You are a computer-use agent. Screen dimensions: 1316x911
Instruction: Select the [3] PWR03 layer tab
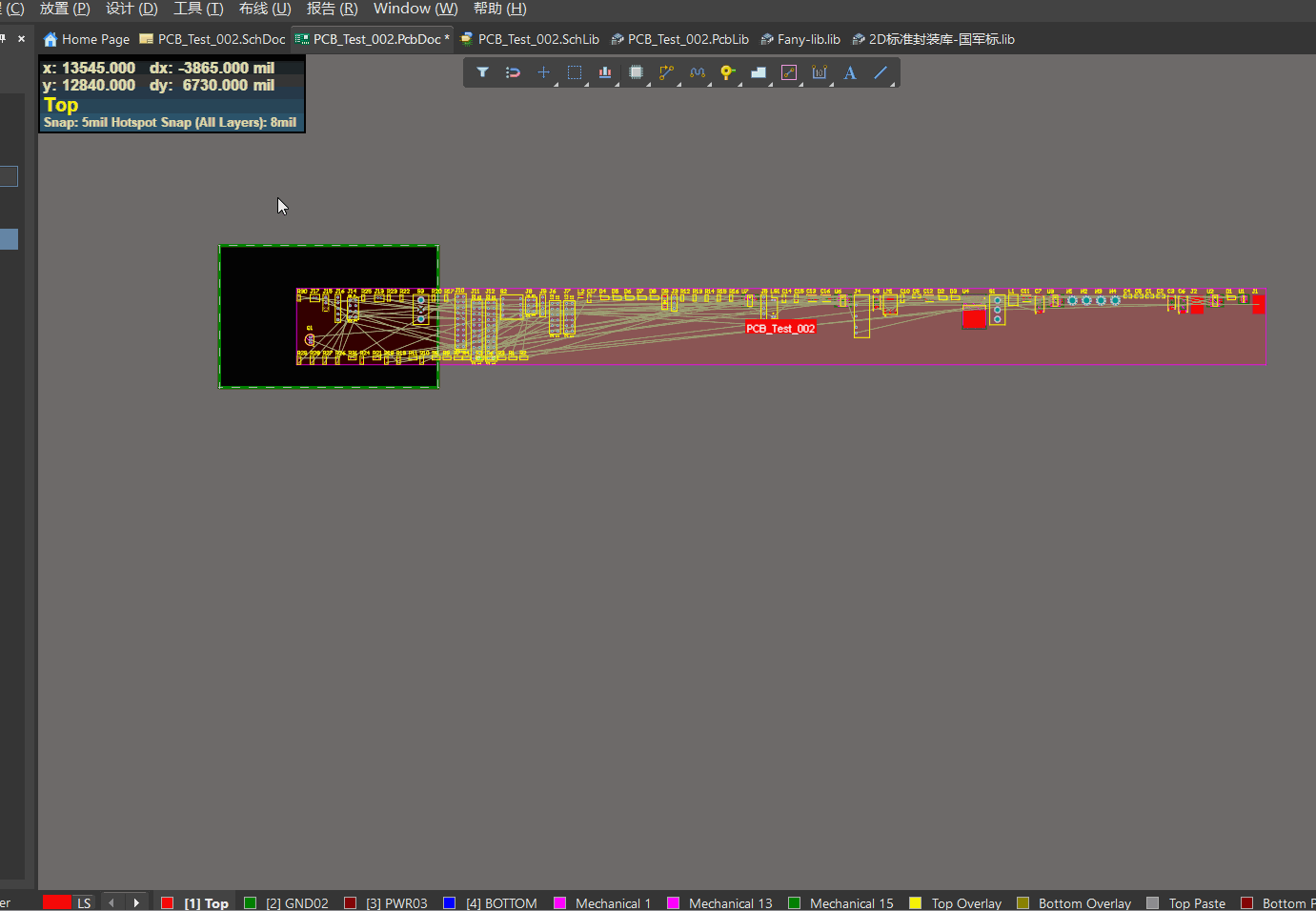(x=386, y=902)
